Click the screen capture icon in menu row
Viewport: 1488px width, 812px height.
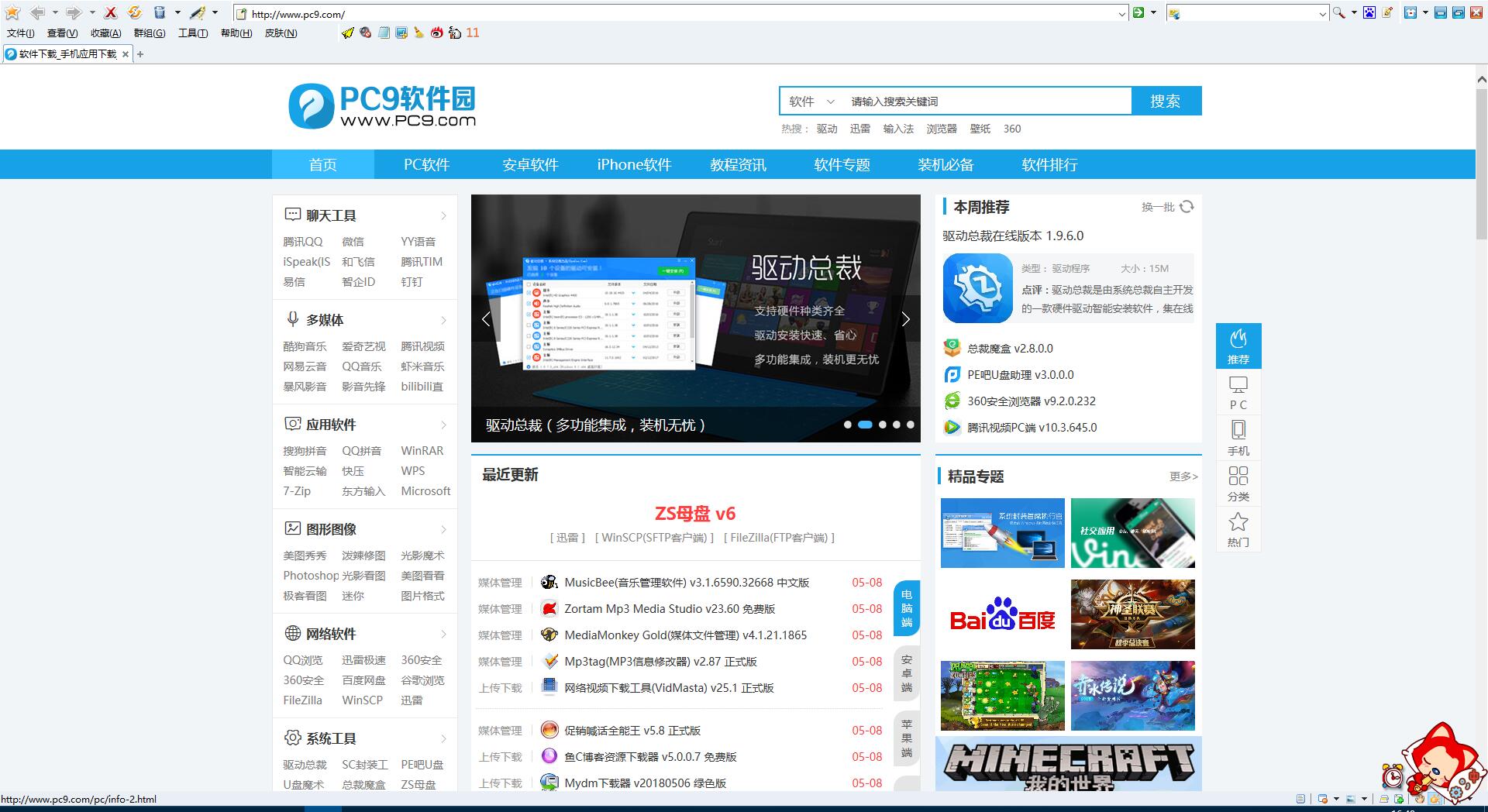[x=401, y=33]
